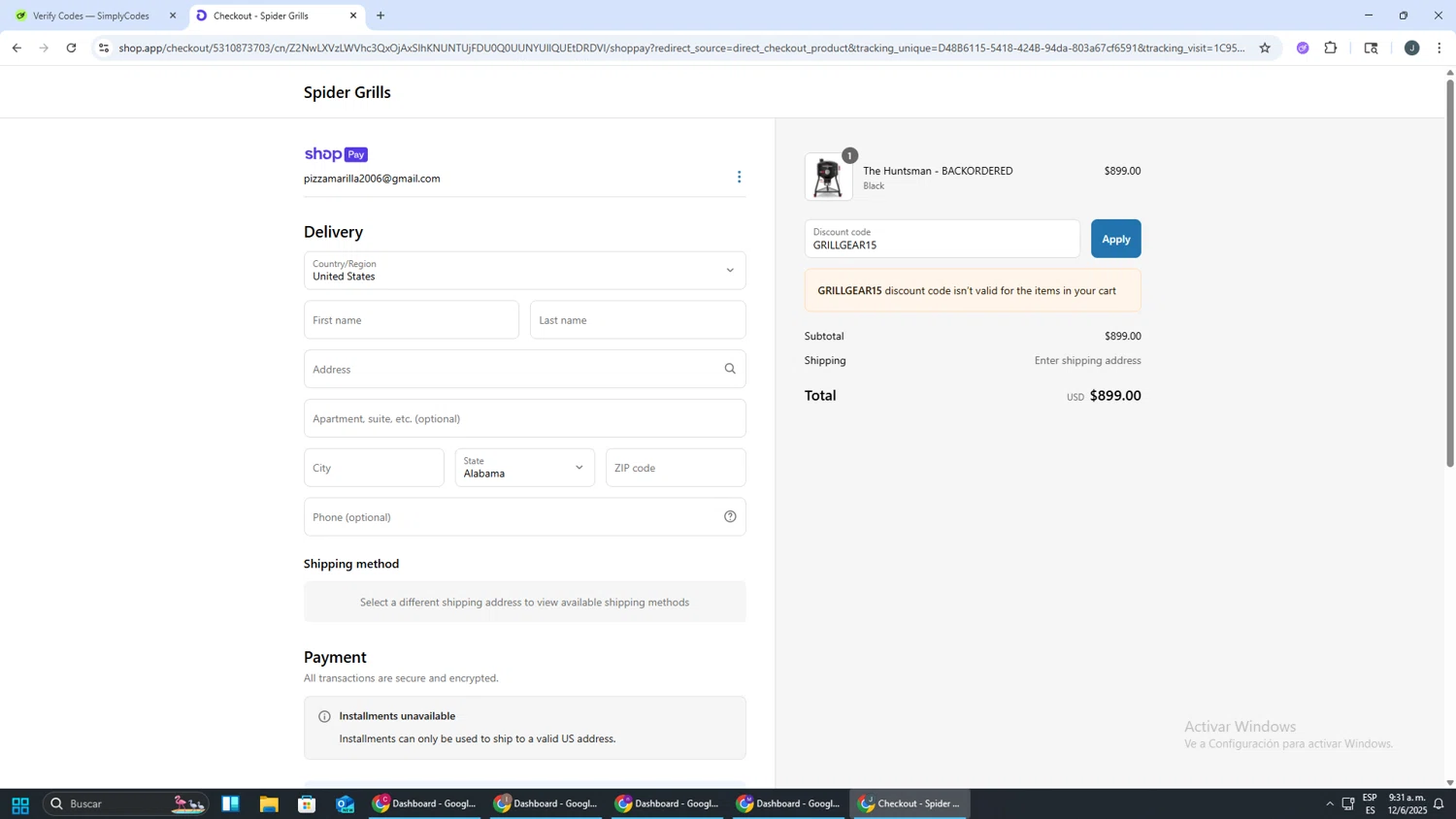This screenshot has width=1456, height=819.
Task: Open Outlook from the taskbar
Action: pyautogui.click(x=346, y=804)
